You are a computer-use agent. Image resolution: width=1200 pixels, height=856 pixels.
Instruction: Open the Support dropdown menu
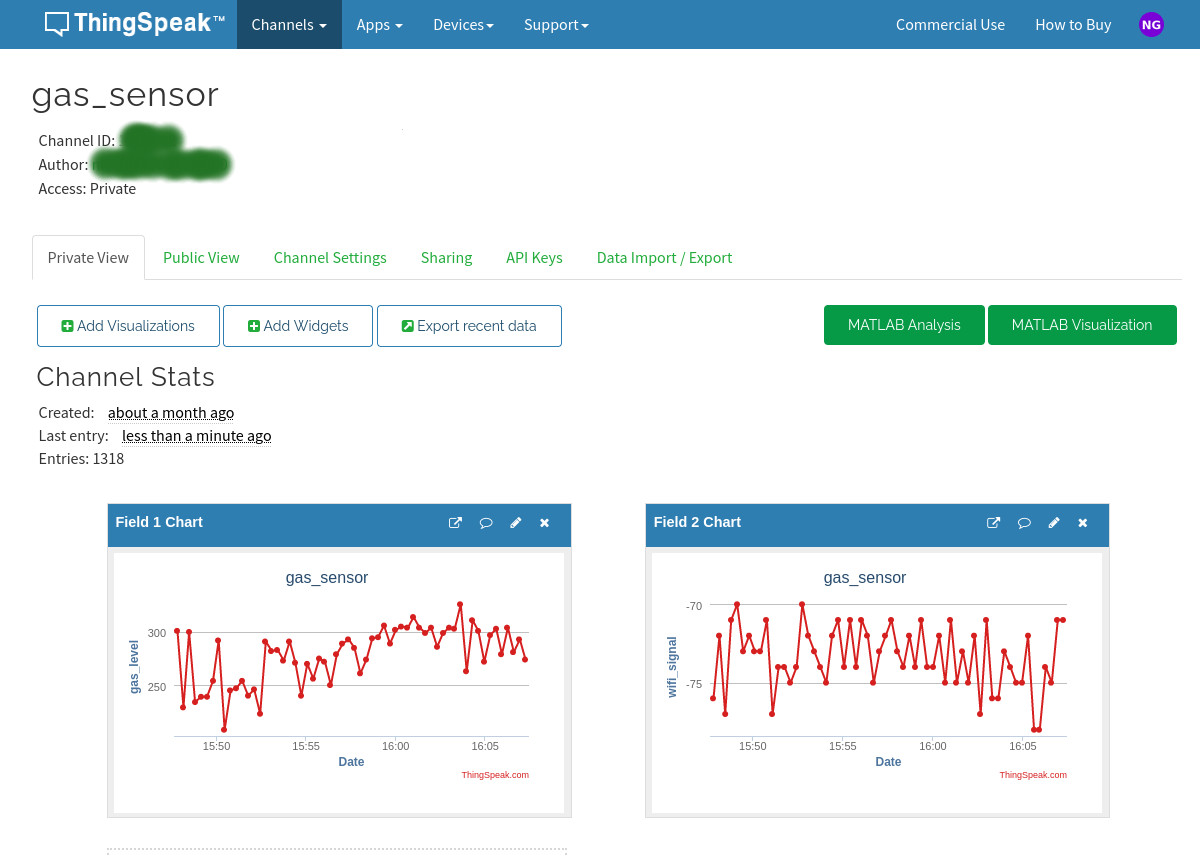pyautogui.click(x=556, y=24)
